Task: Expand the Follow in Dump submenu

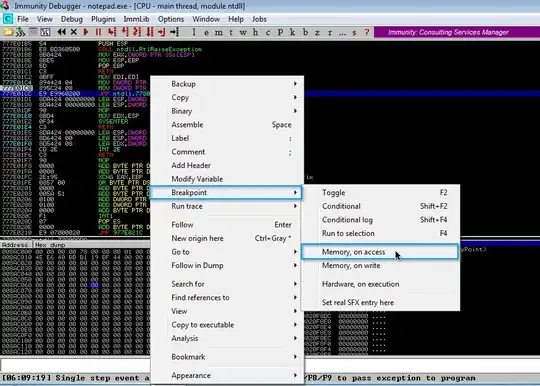Action: point(227,265)
